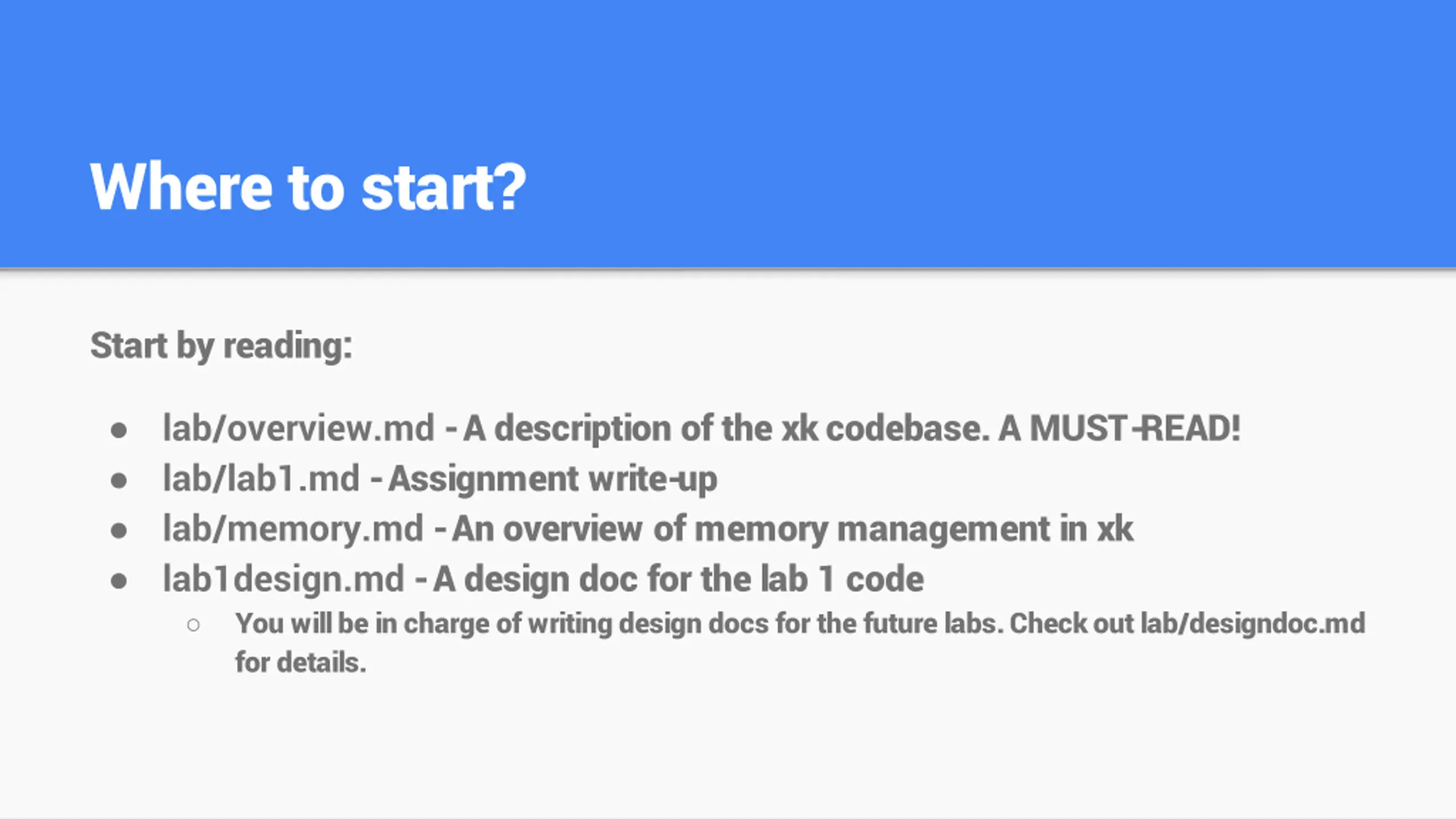Click the "Where to start?" slide title
Screen dimensions: 1456x819
(308, 187)
